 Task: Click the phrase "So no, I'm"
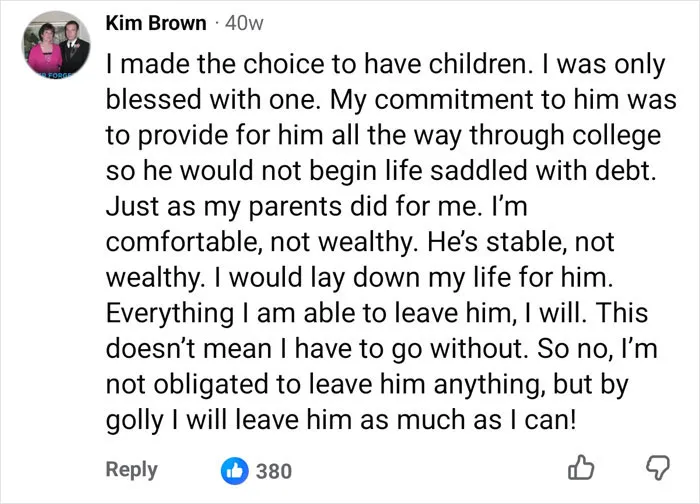[597, 349]
